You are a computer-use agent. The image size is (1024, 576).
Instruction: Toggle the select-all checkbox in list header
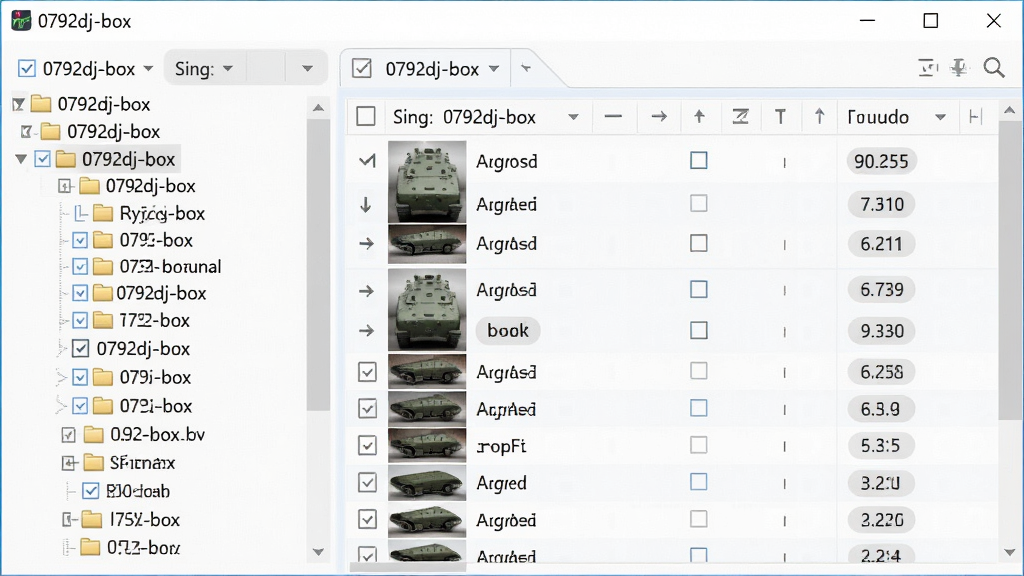366,117
